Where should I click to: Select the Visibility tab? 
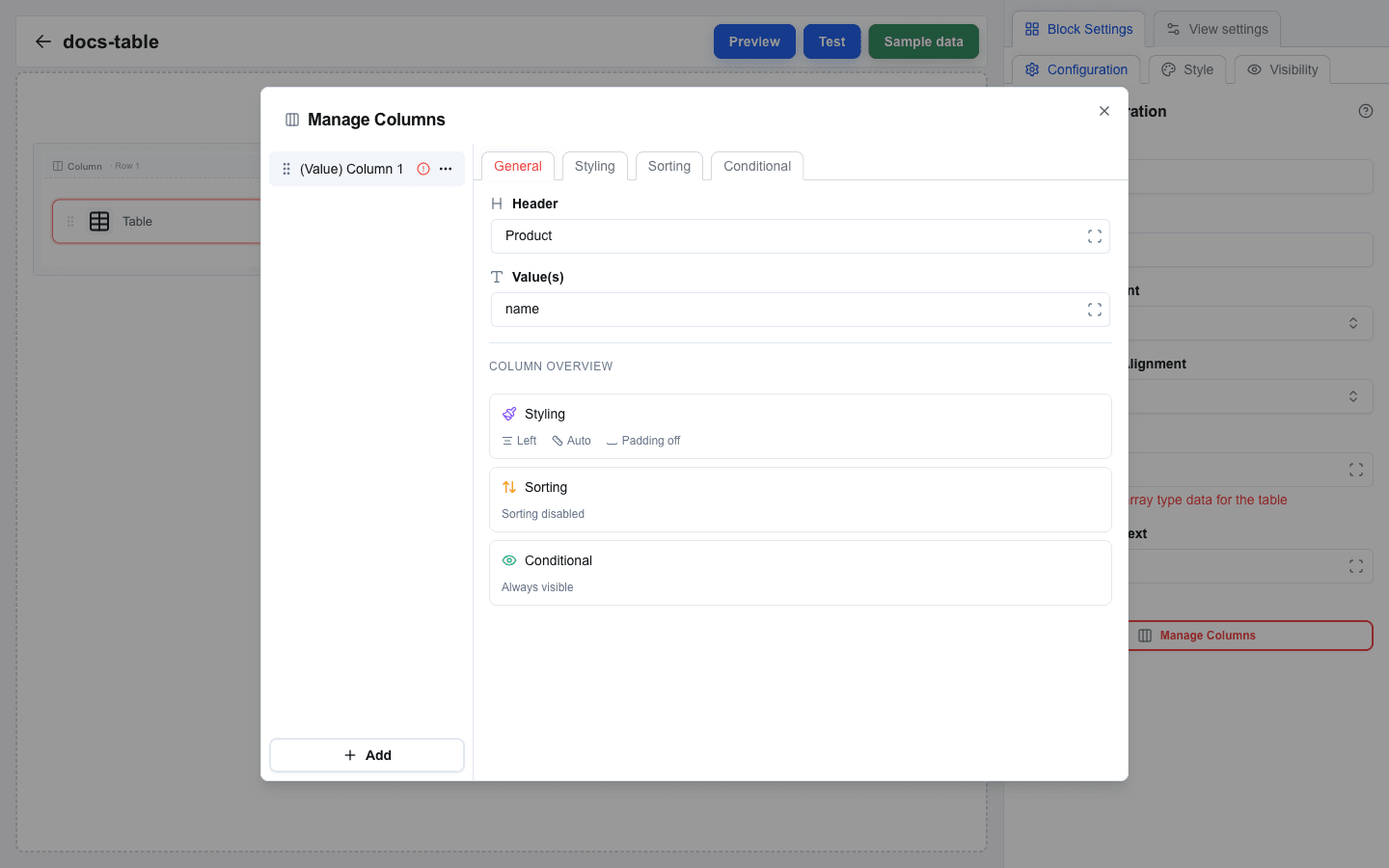tap(1282, 69)
